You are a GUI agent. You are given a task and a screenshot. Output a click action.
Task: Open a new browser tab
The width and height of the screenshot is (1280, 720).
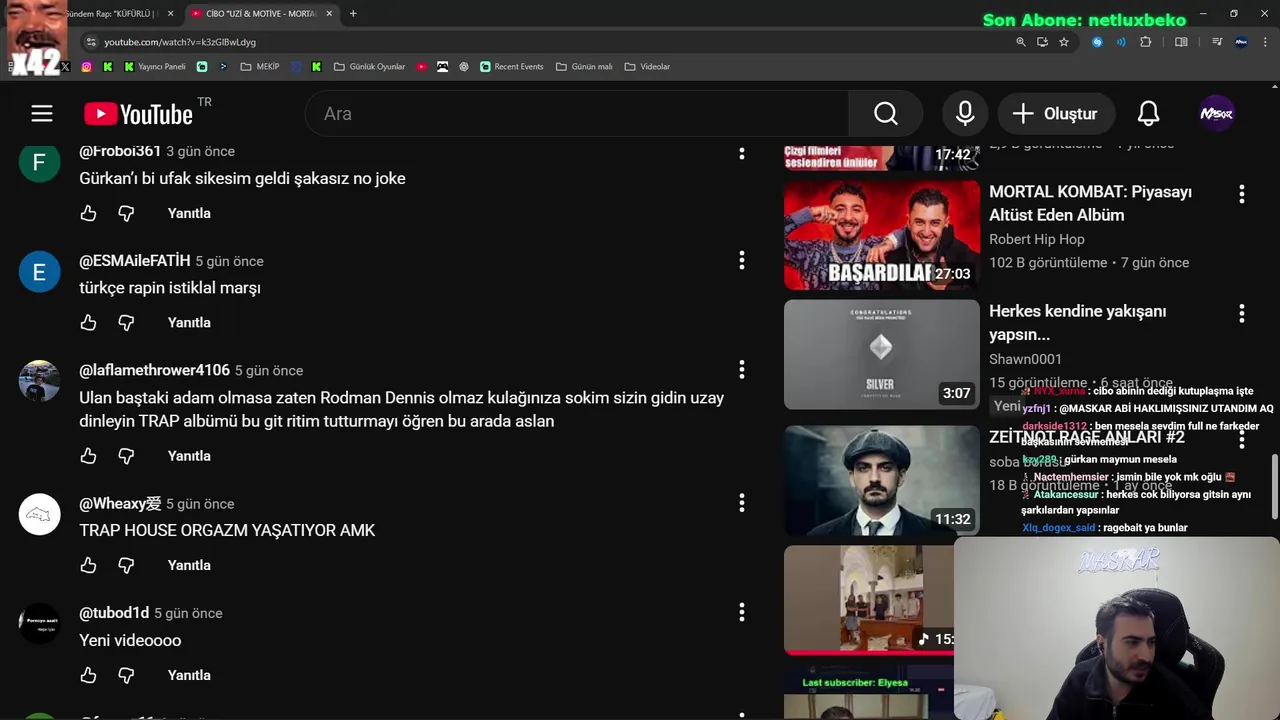click(353, 14)
